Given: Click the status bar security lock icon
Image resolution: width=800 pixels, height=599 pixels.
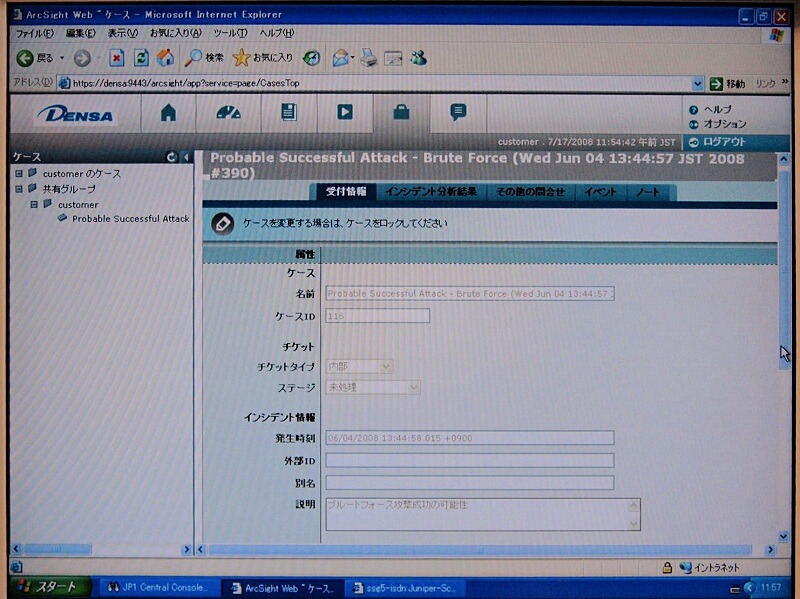Looking at the screenshot, I should 667,567.
